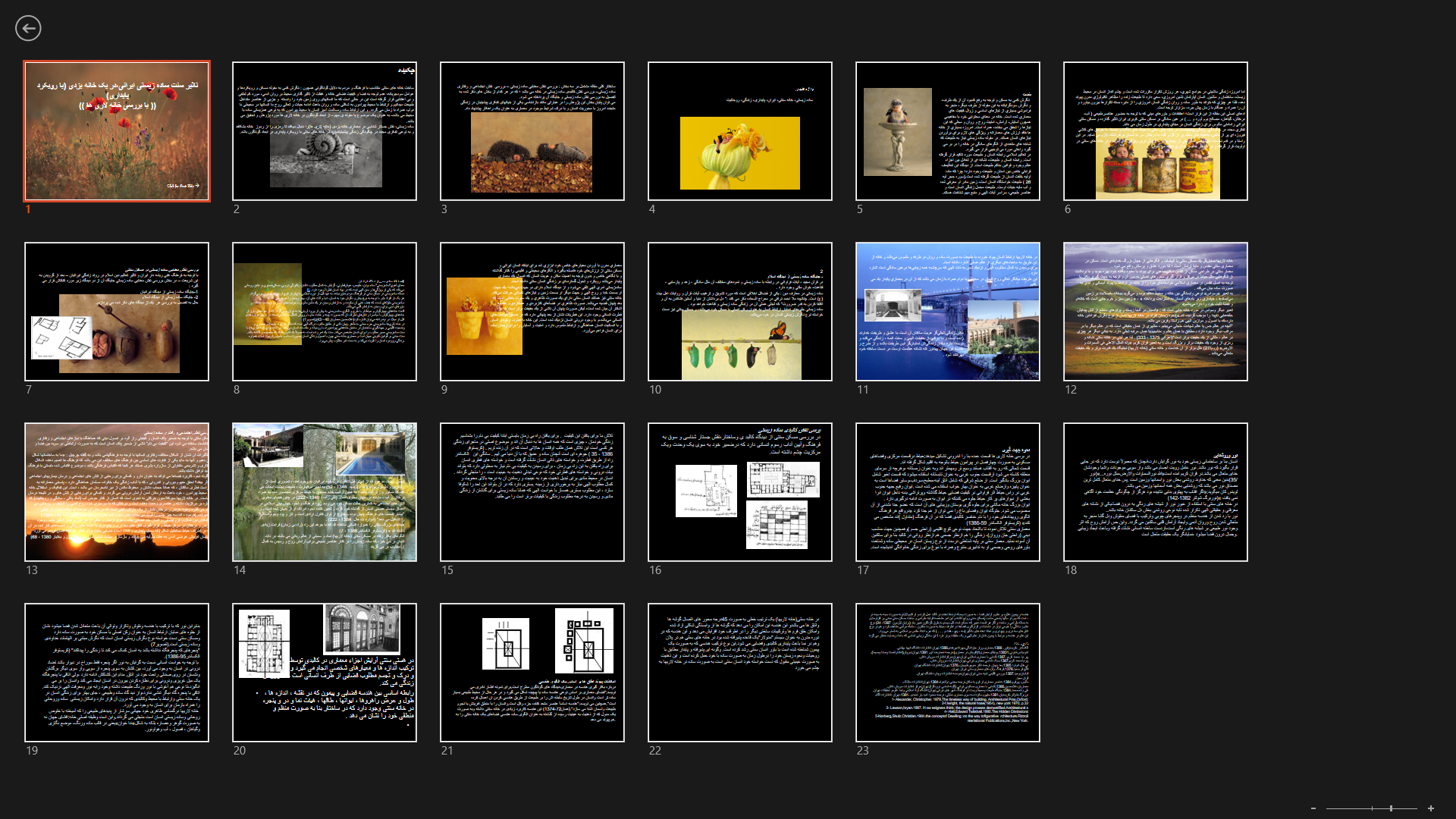Select slide 10 with cocoons and butterfly
This screenshot has height=819, width=1456.
coord(740,312)
